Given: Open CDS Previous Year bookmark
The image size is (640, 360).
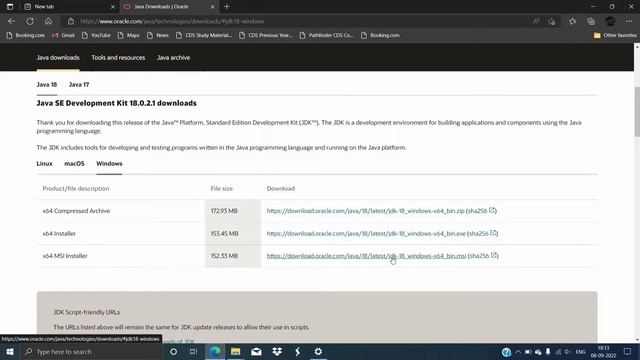Looking at the screenshot, I should click(x=266, y=36).
